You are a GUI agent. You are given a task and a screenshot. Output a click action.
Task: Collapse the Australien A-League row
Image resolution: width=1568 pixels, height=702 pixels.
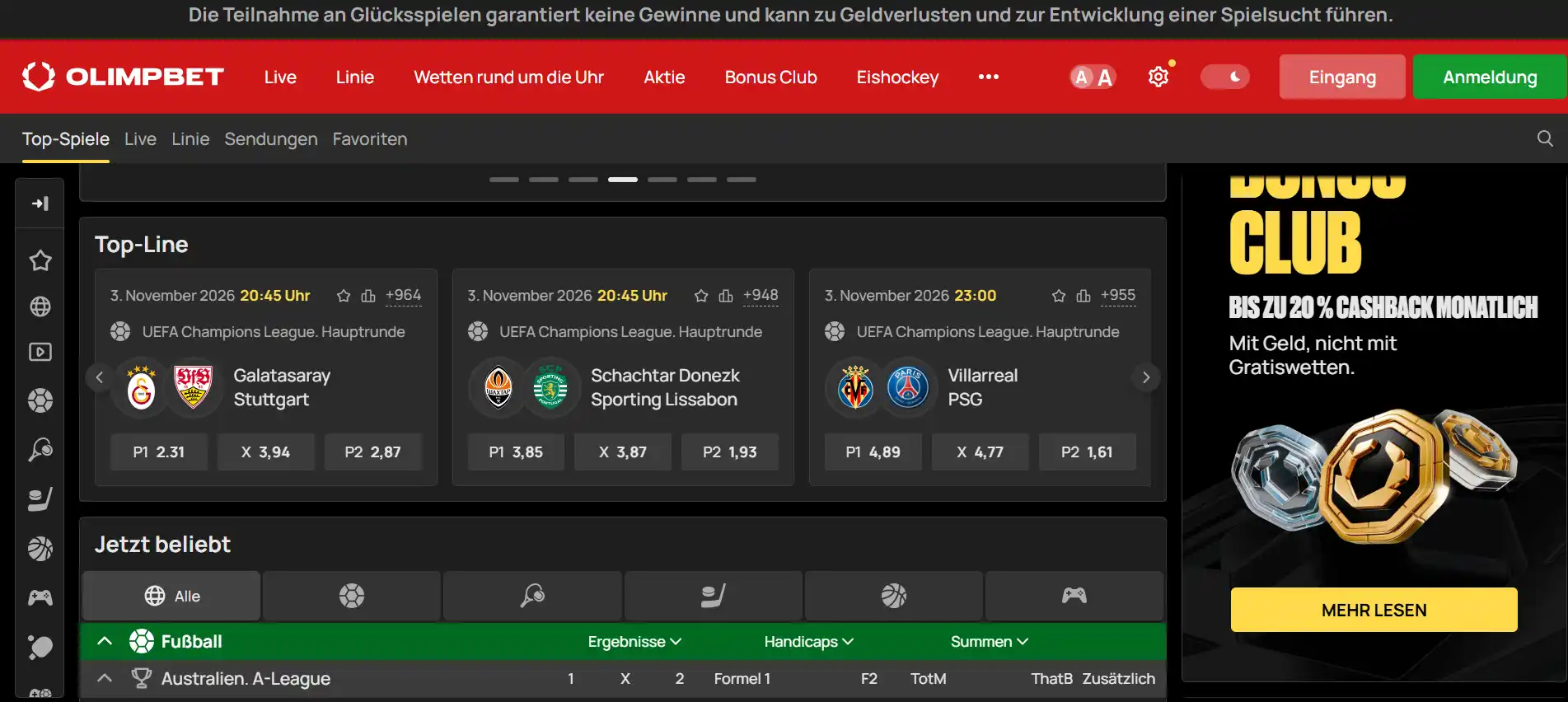(x=105, y=678)
